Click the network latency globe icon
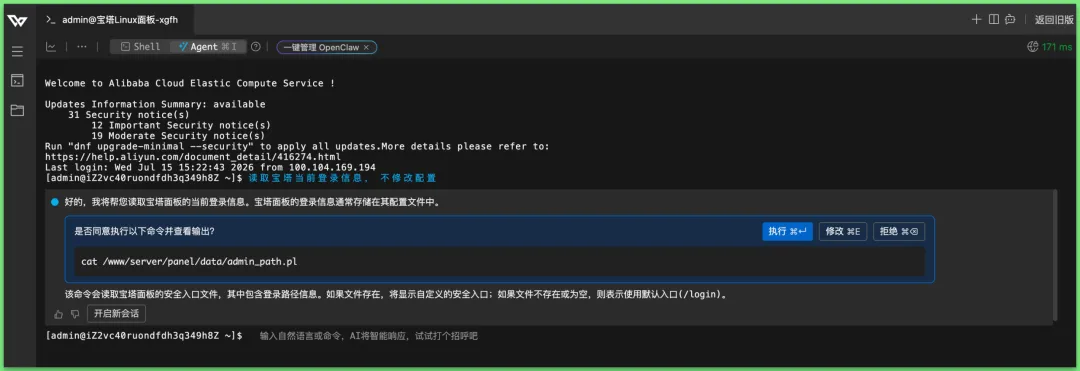The height and width of the screenshot is (371, 1080). click(1032, 47)
